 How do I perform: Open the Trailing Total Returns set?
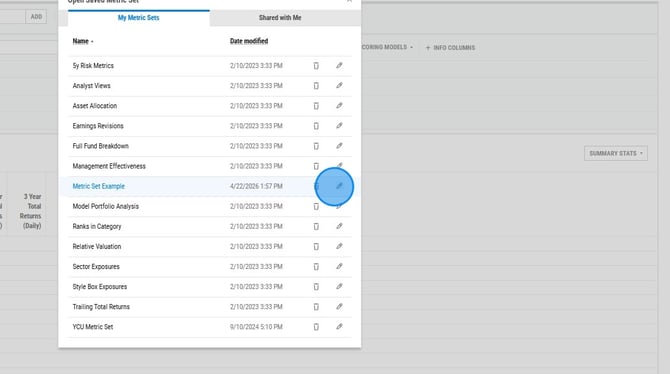[101, 307]
